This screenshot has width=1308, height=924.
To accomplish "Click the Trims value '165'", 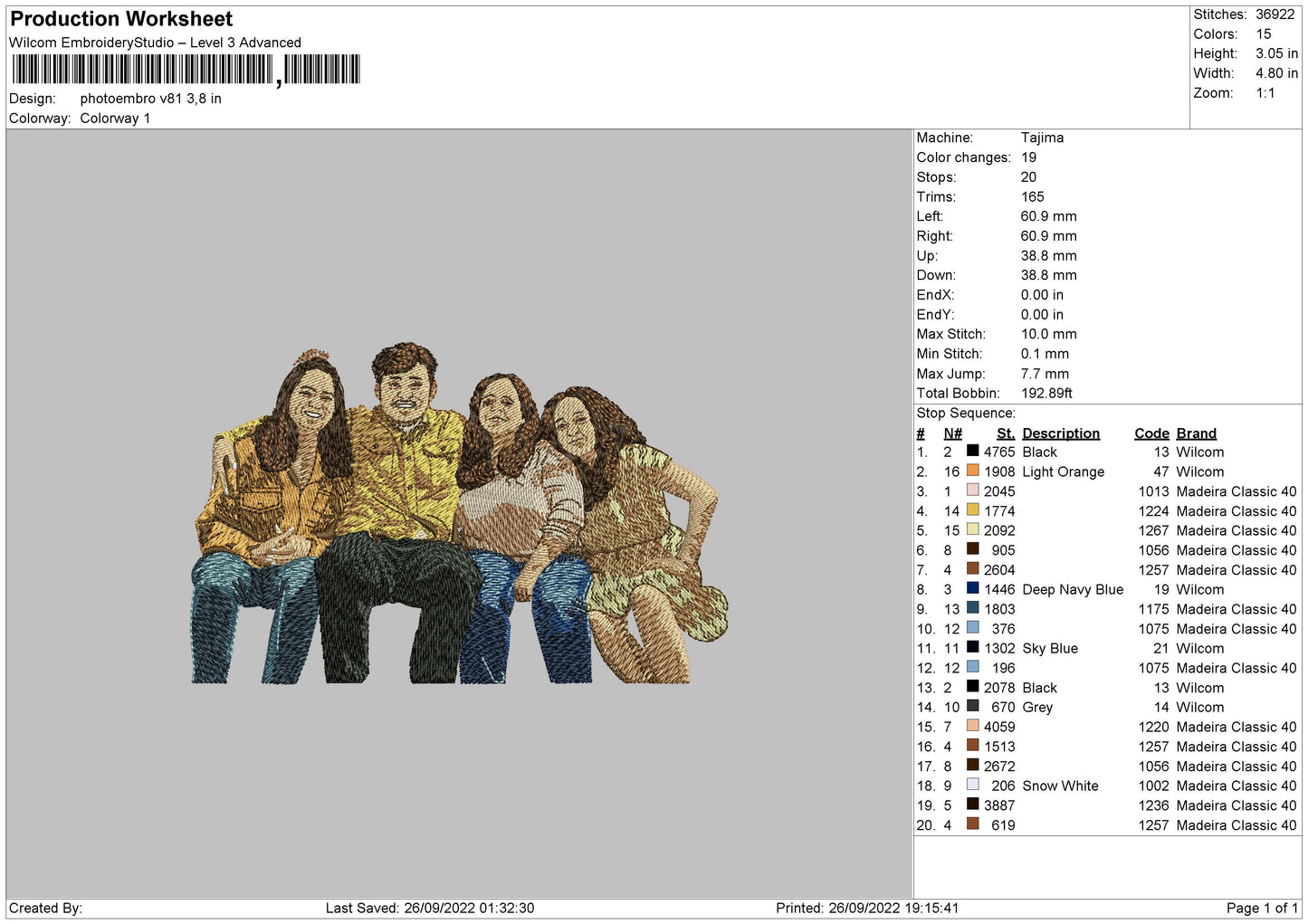I will 1032,197.
